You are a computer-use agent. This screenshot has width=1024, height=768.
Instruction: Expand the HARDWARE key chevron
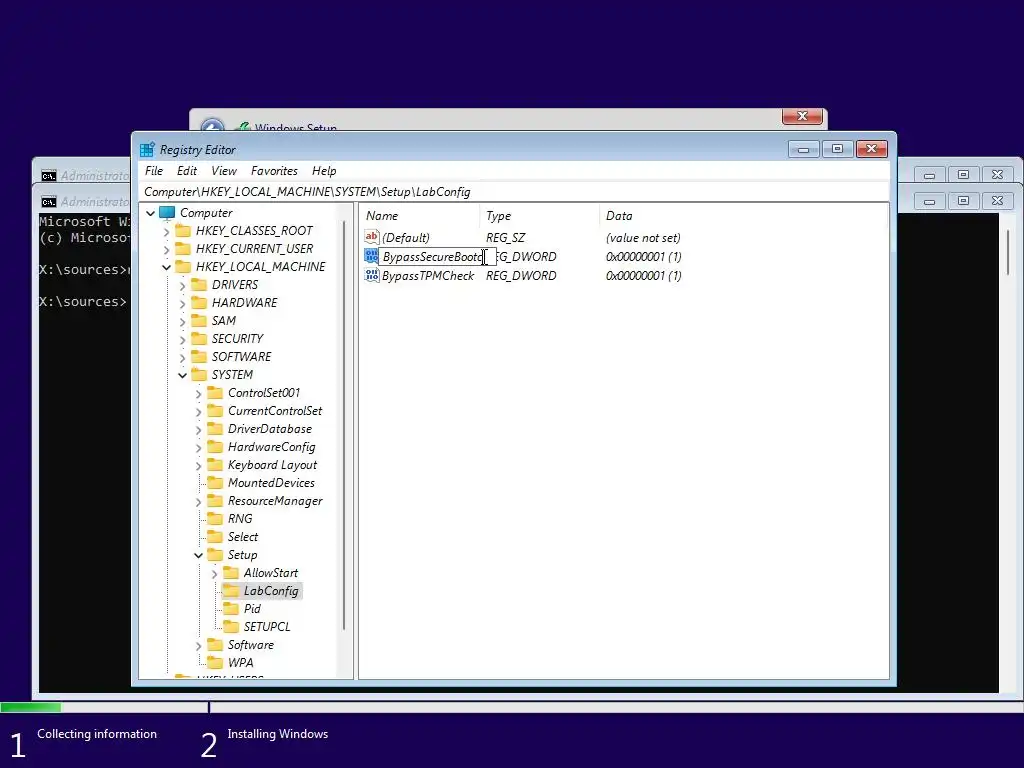pyautogui.click(x=183, y=303)
